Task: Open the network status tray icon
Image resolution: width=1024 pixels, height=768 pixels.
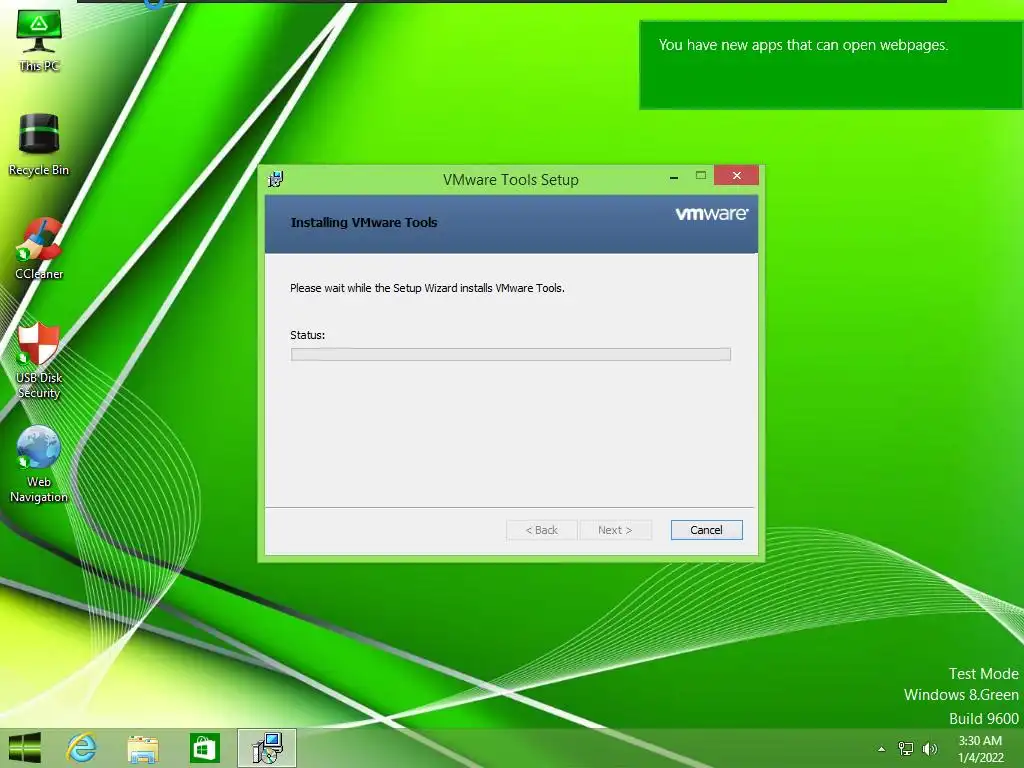Action: (906, 748)
